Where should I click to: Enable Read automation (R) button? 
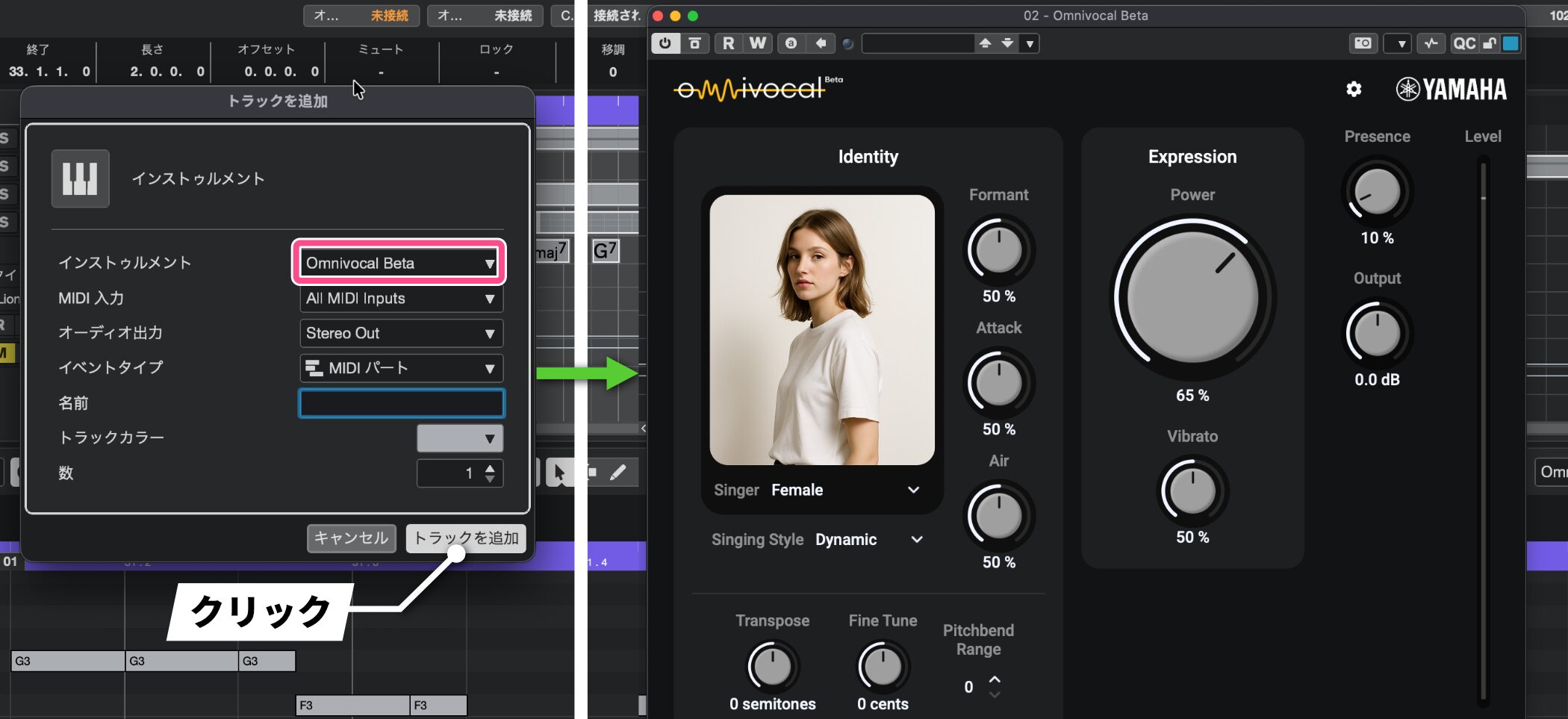[728, 43]
